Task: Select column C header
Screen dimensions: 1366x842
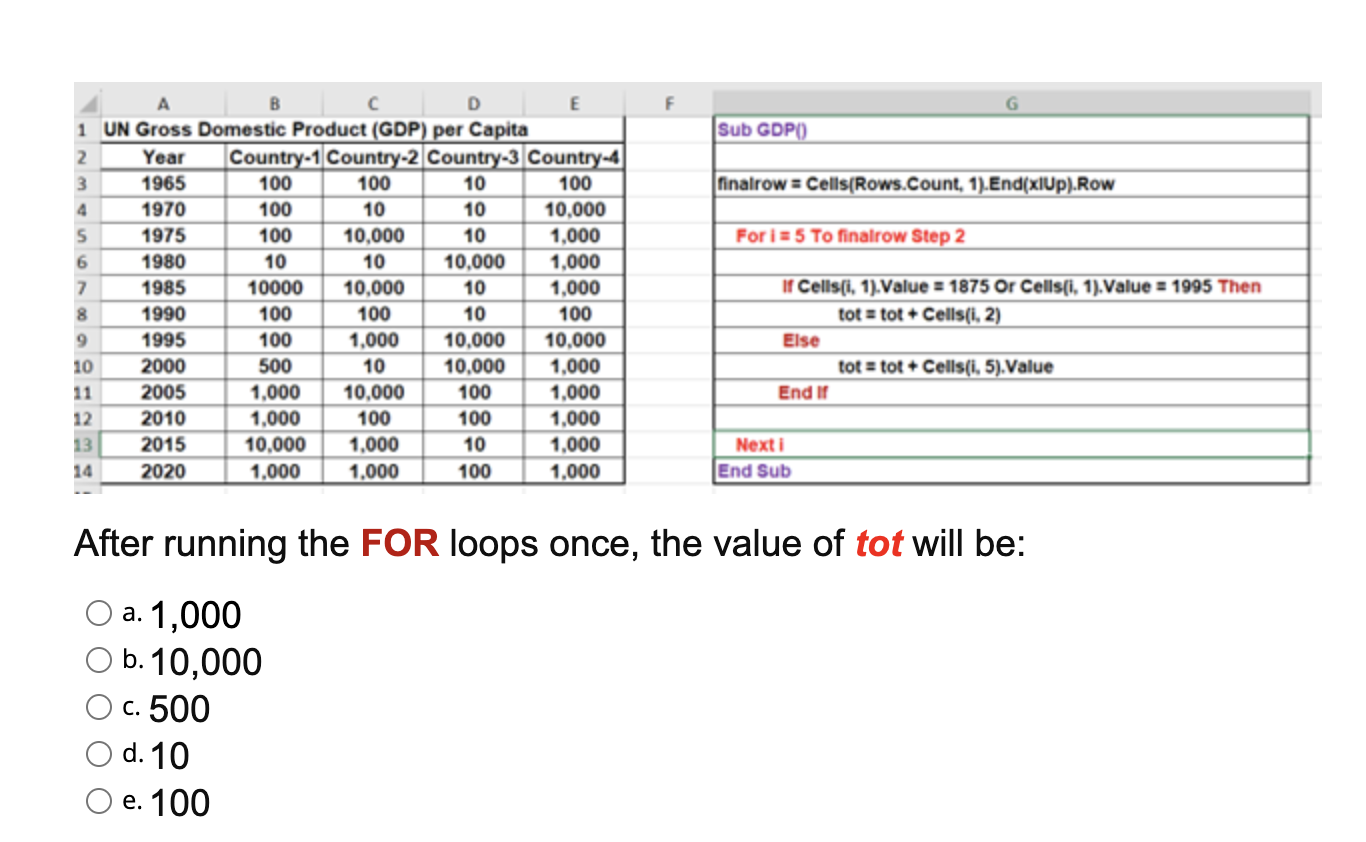Action: click(372, 102)
